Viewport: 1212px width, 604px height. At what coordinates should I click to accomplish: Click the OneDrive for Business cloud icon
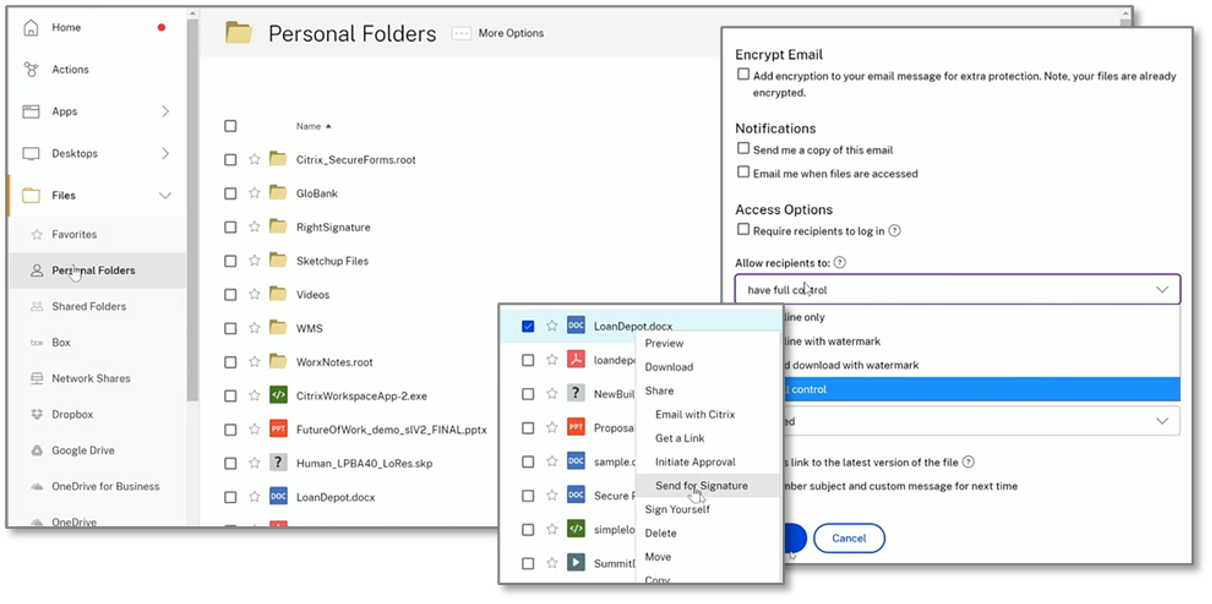coord(37,486)
